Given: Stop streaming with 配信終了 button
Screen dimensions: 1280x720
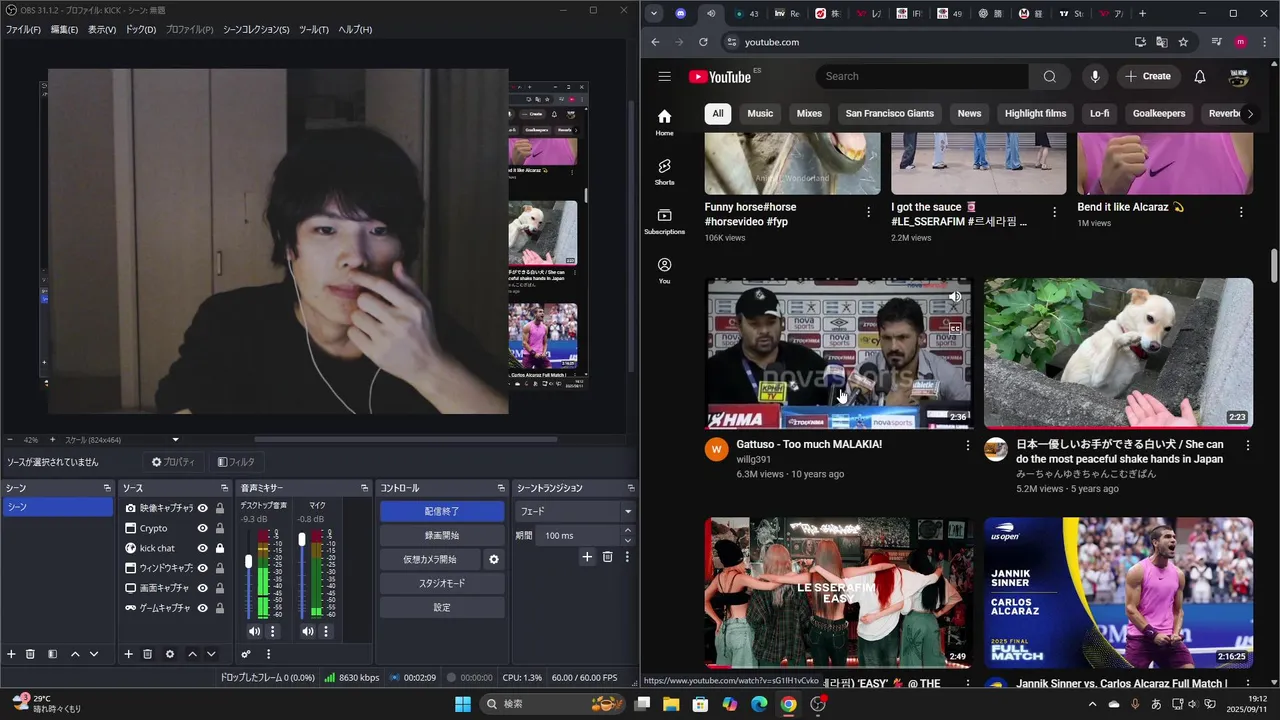Looking at the screenshot, I should [x=442, y=511].
